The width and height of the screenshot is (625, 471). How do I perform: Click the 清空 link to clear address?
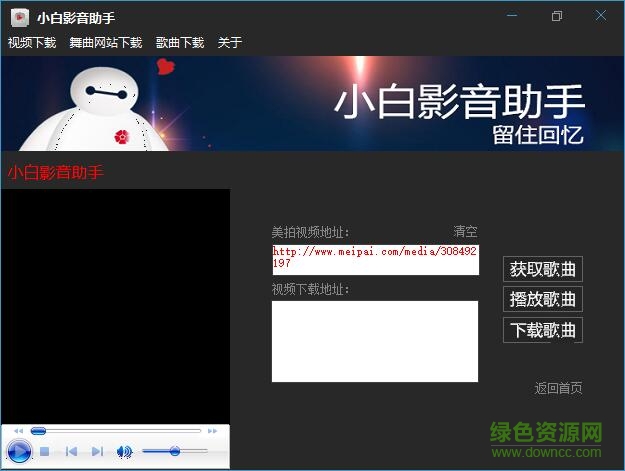pyautogui.click(x=465, y=232)
